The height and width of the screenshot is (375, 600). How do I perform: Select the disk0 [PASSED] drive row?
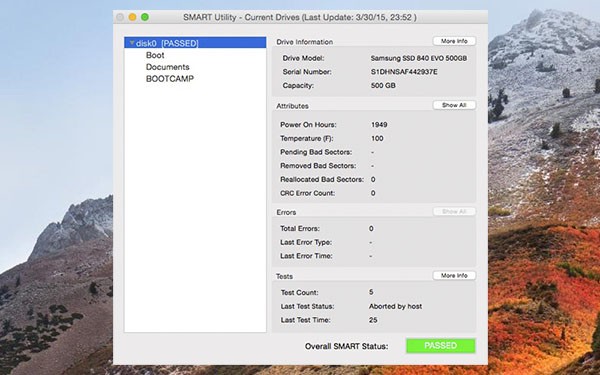point(195,42)
